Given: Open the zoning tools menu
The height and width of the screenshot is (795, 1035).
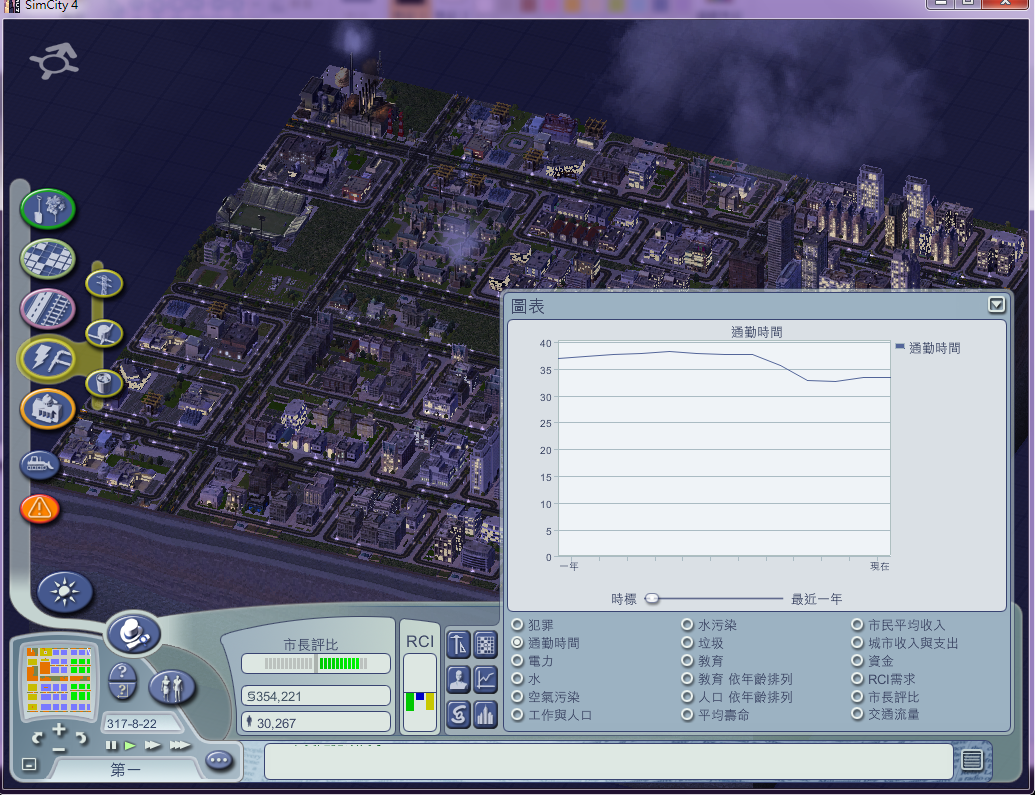Looking at the screenshot, I should tap(48, 259).
